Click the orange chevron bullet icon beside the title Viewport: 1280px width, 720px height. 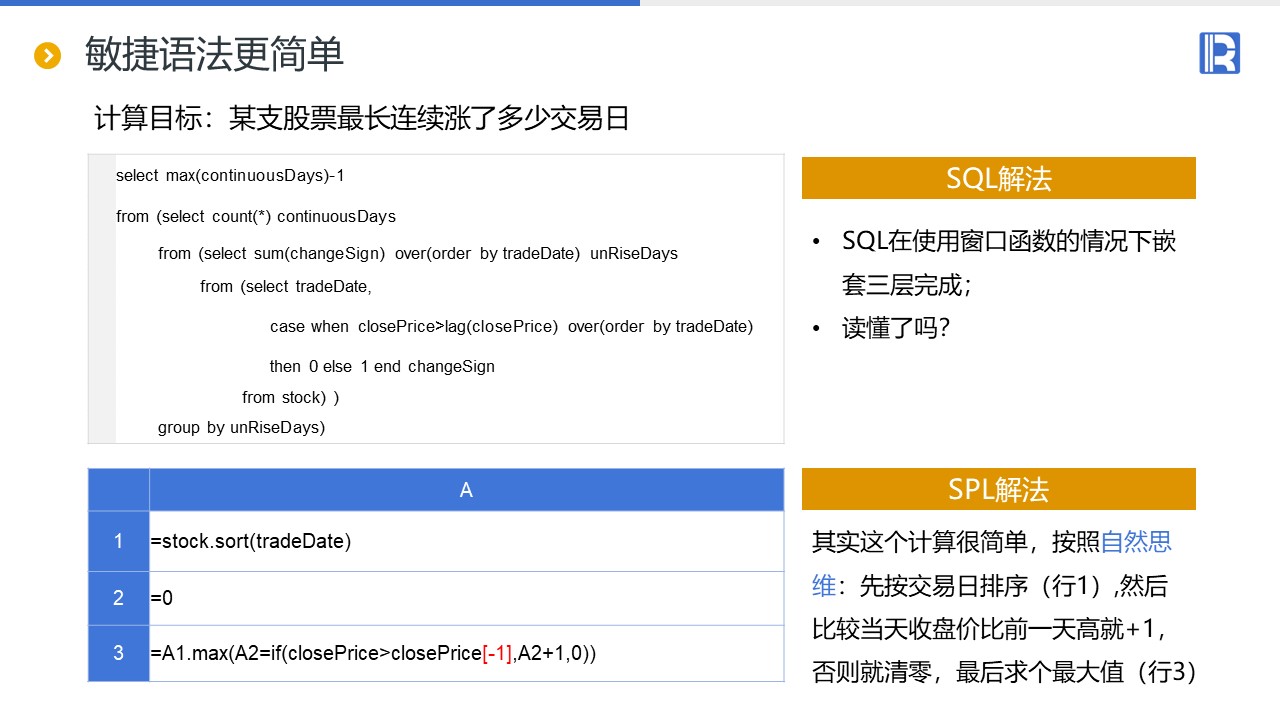[48, 56]
